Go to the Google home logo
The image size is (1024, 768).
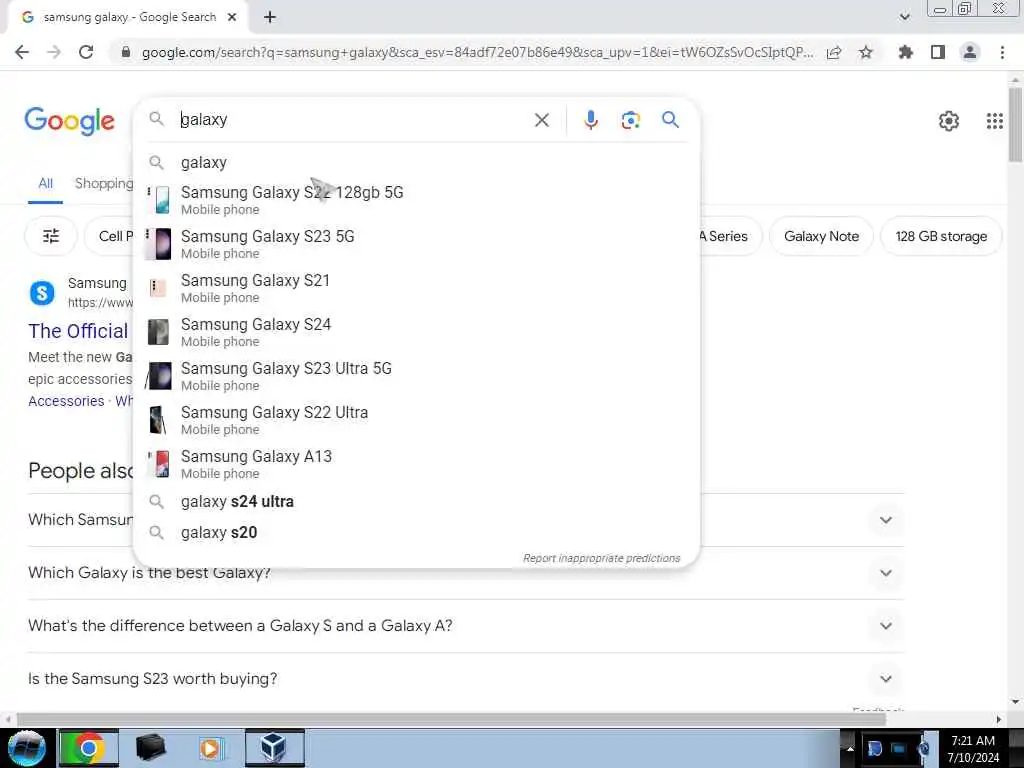coord(69,121)
